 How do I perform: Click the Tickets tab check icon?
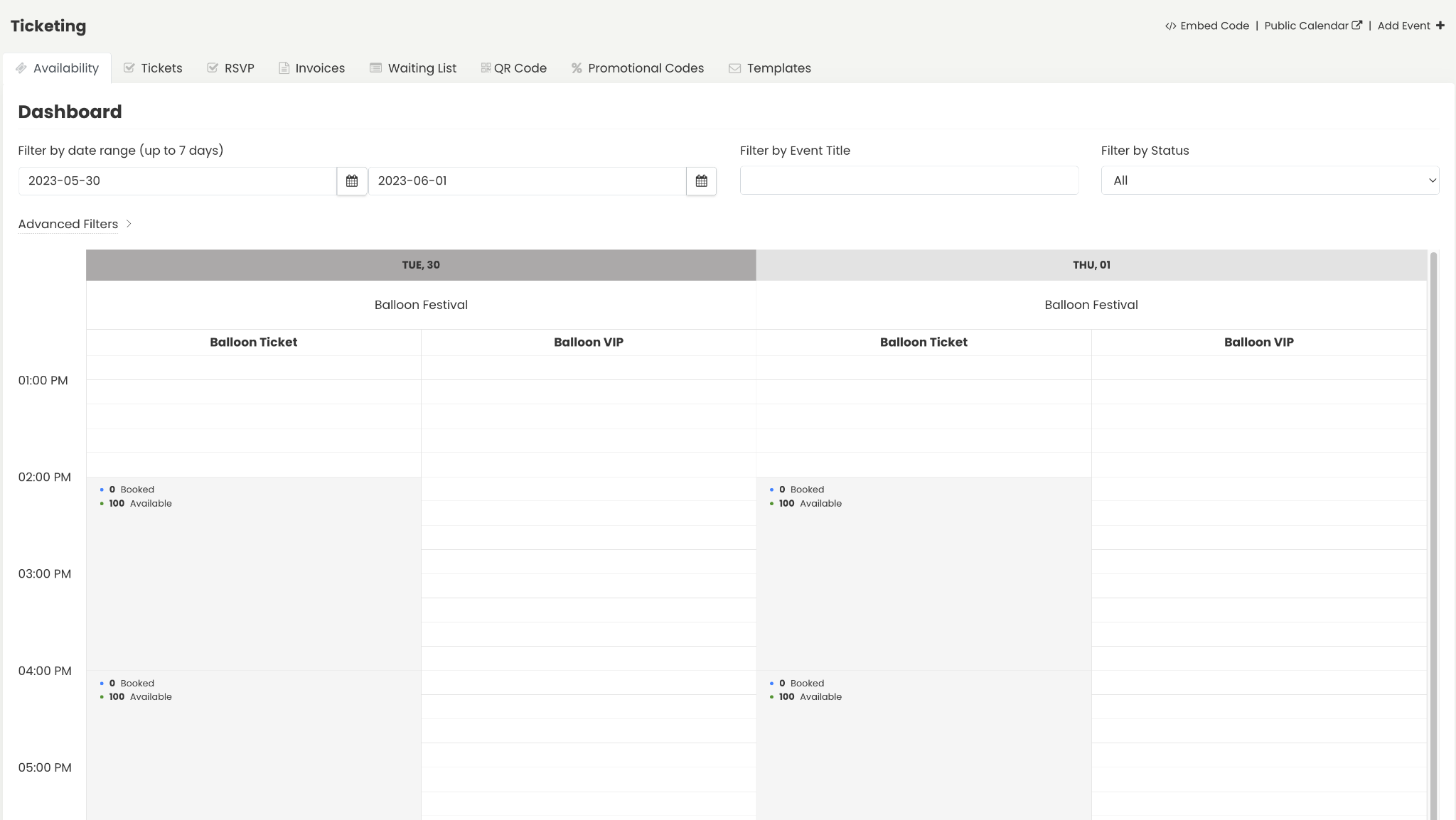(129, 68)
